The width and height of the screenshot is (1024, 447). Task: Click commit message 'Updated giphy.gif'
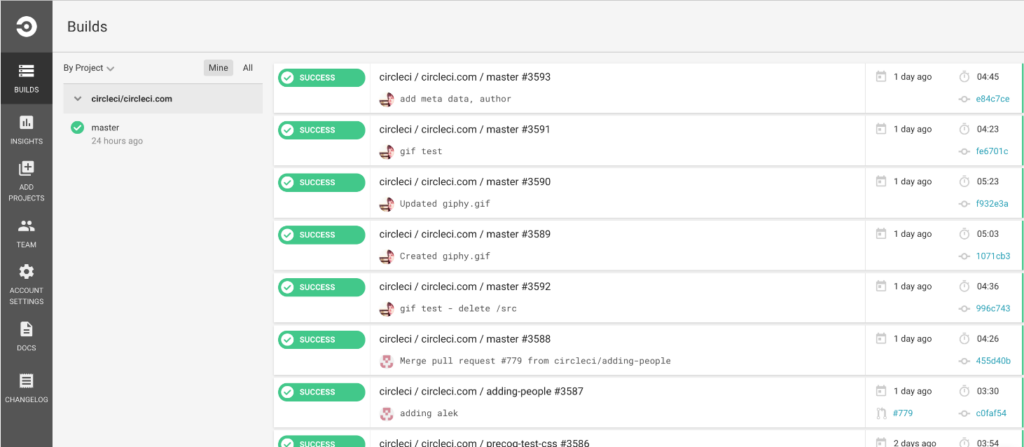(445, 203)
